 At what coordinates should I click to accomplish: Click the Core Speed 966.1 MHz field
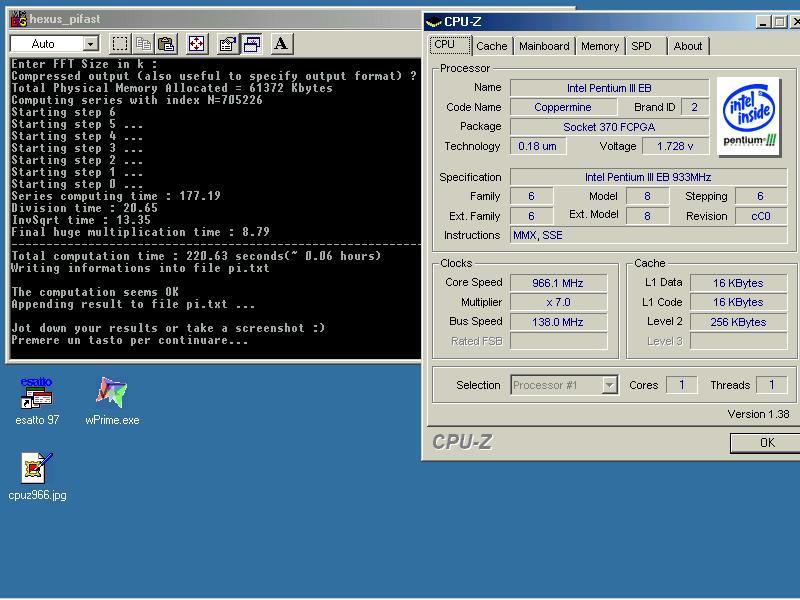point(558,283)
